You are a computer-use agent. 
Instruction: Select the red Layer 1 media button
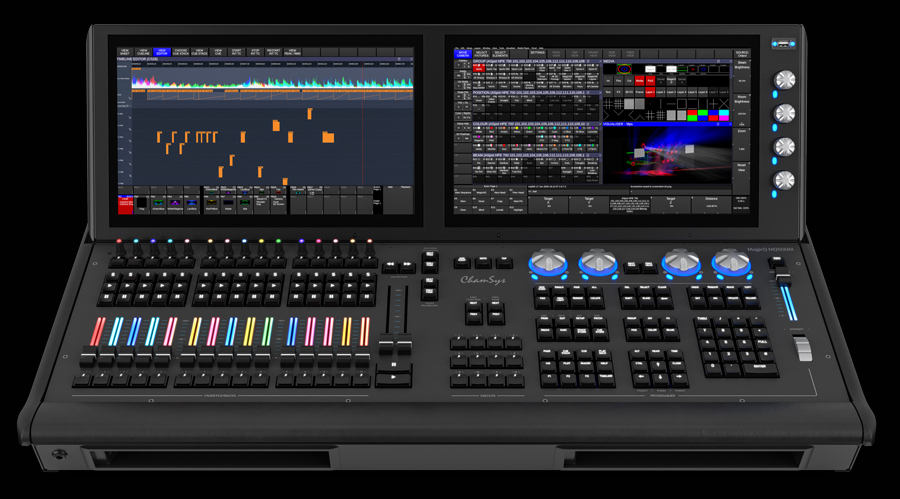pos(650,92)
